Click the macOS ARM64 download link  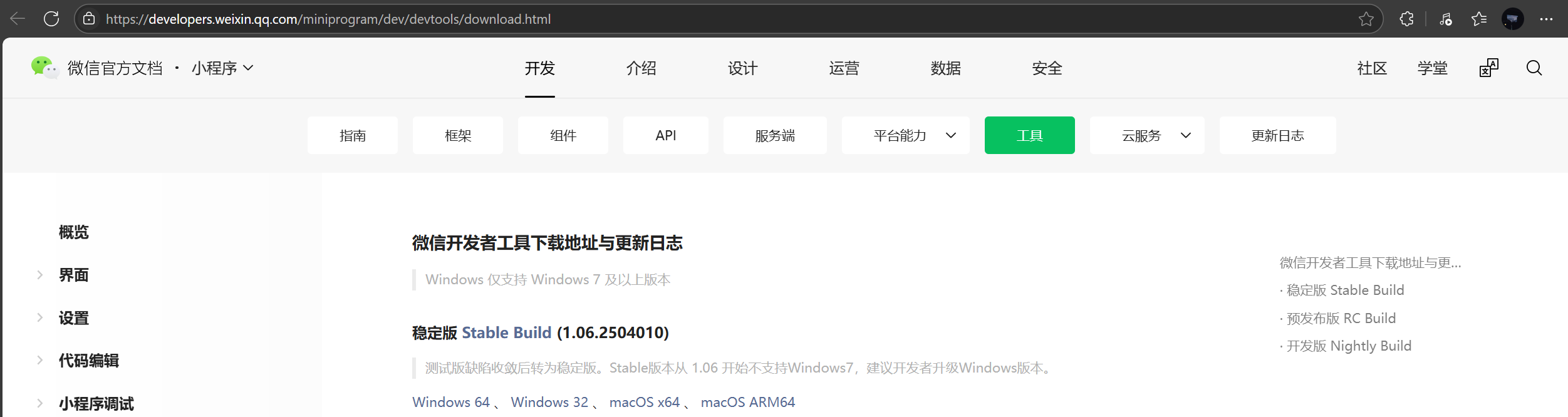(x=747, y=402)
